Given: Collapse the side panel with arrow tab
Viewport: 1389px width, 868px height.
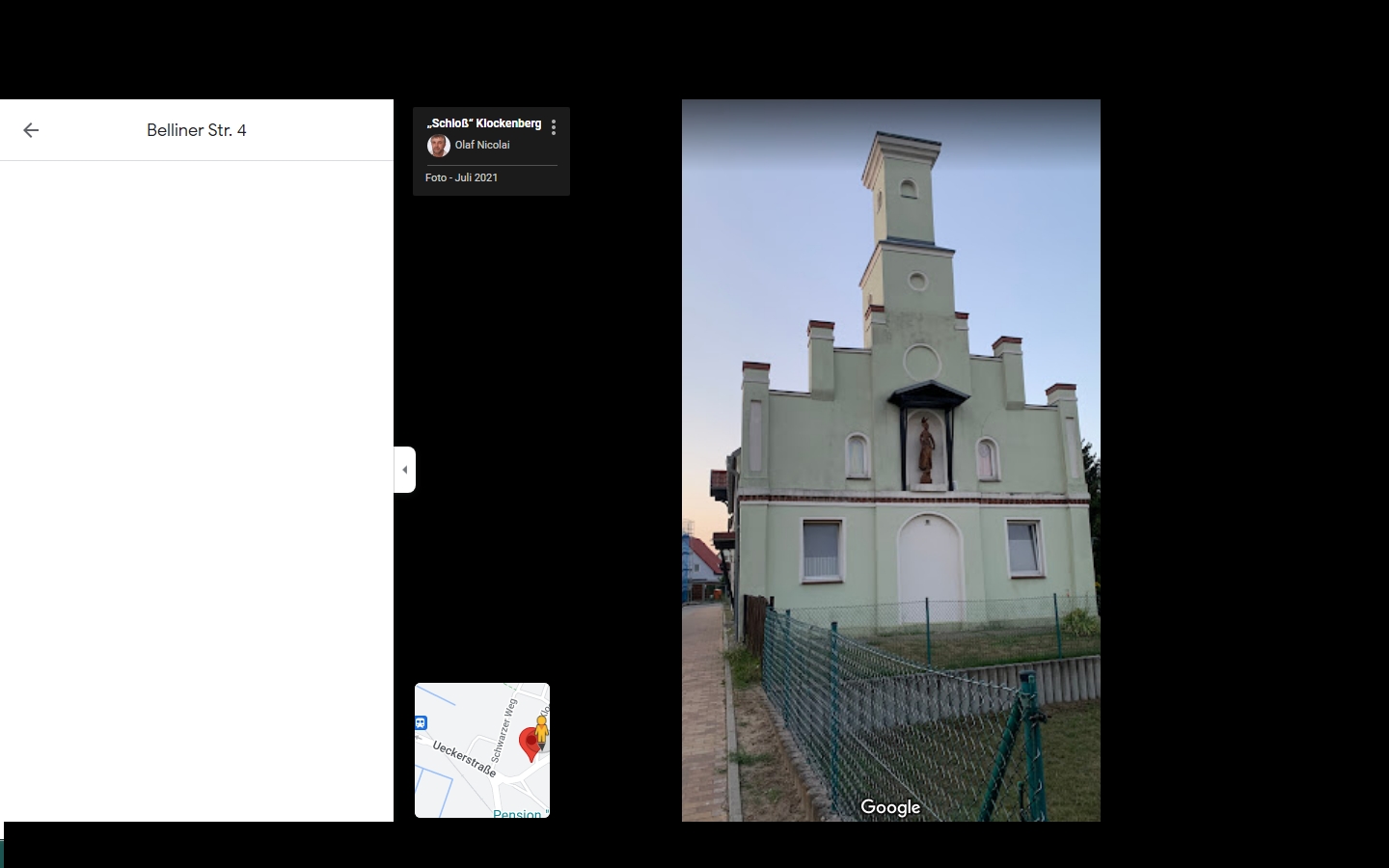Looking at the screenshot, I should pos(405,470).
